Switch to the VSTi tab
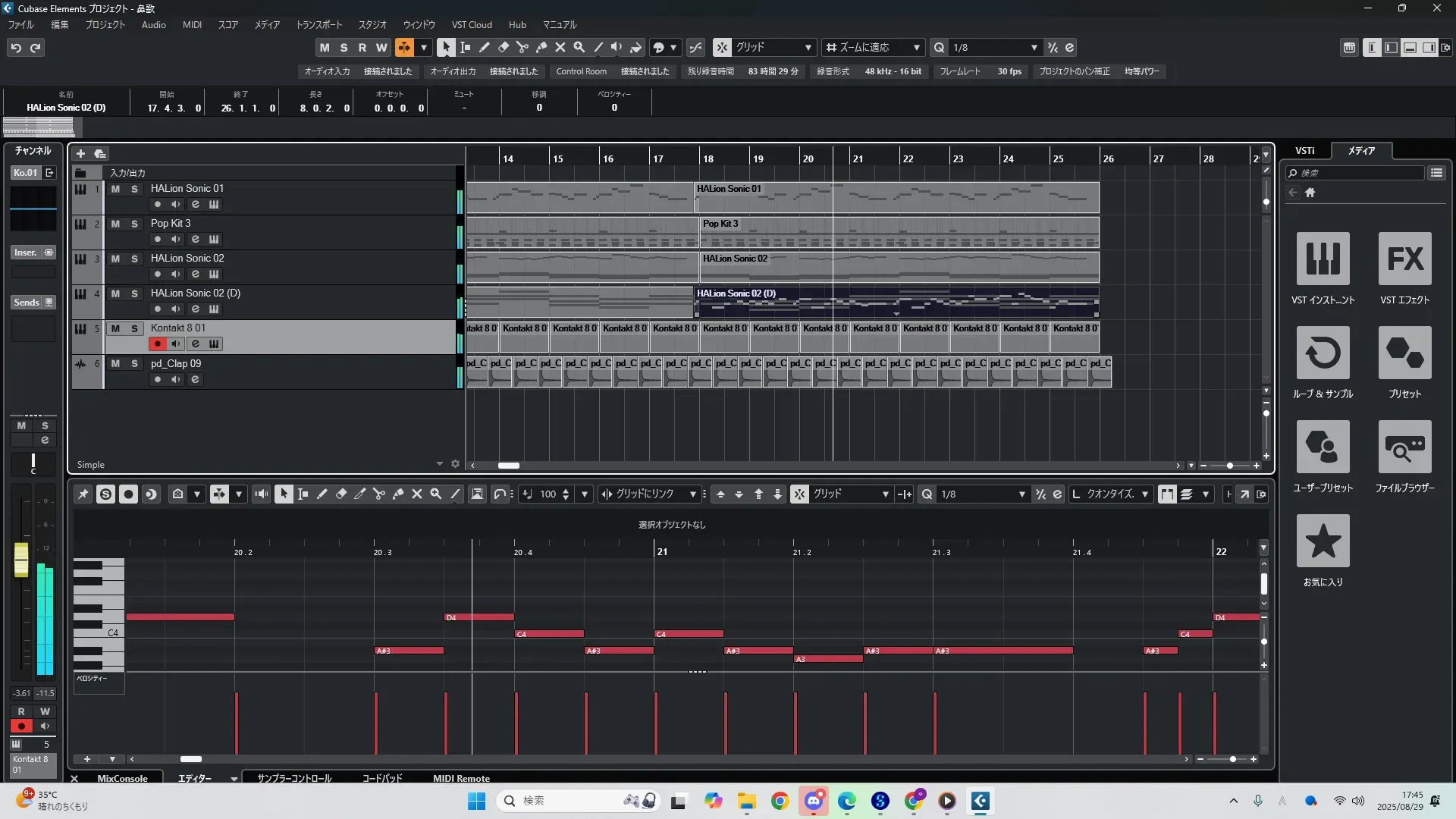 point(1304,150)
